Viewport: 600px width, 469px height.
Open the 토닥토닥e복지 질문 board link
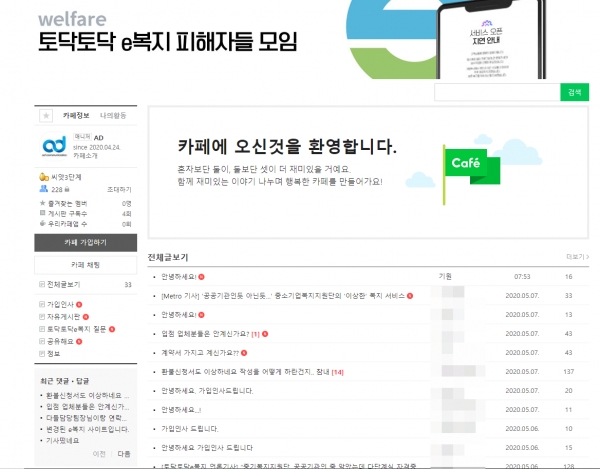pyautogui.click(x=76, y=328)
